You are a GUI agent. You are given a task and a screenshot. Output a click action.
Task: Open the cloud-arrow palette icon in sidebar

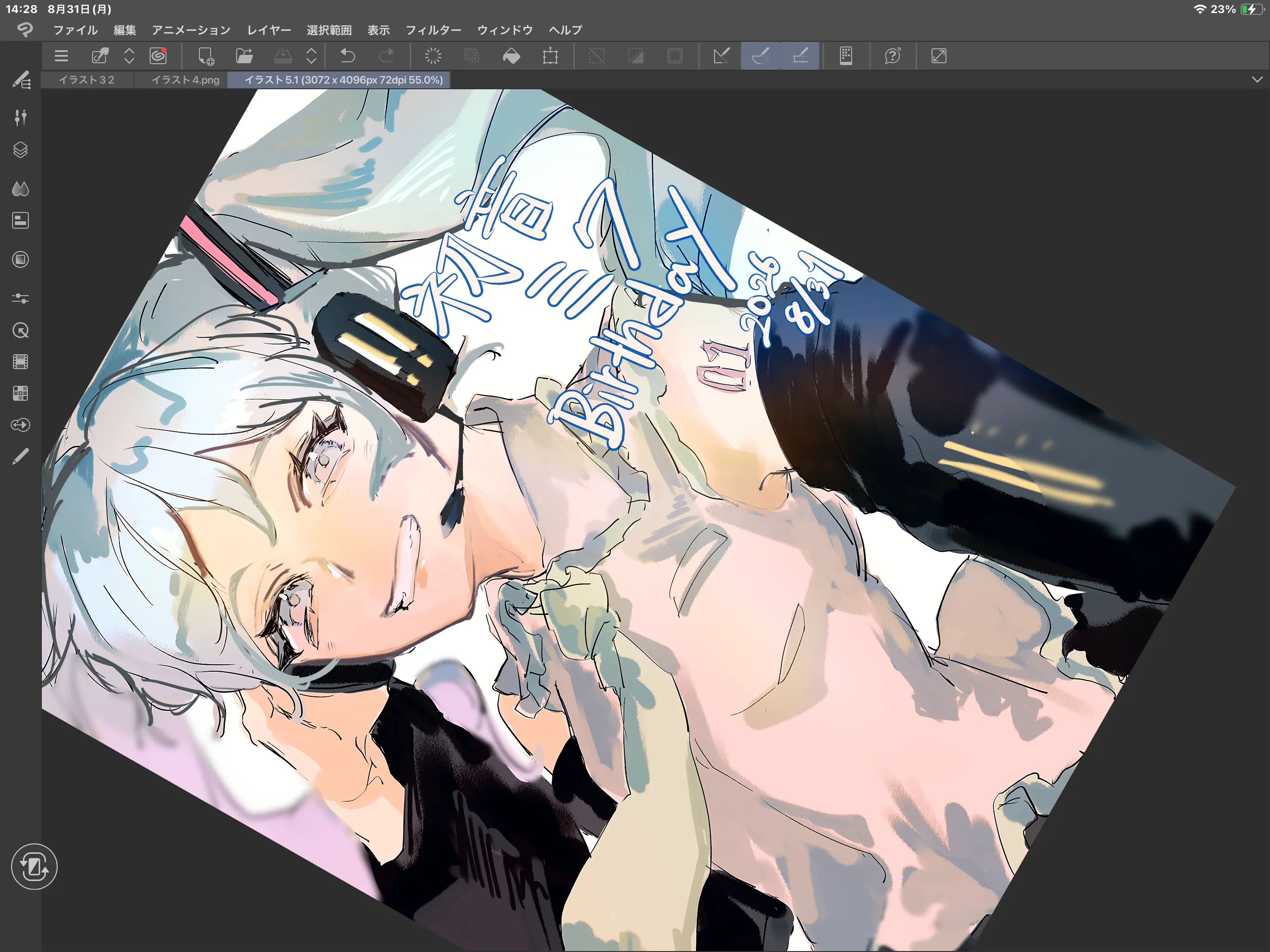[x=20, y=425]
